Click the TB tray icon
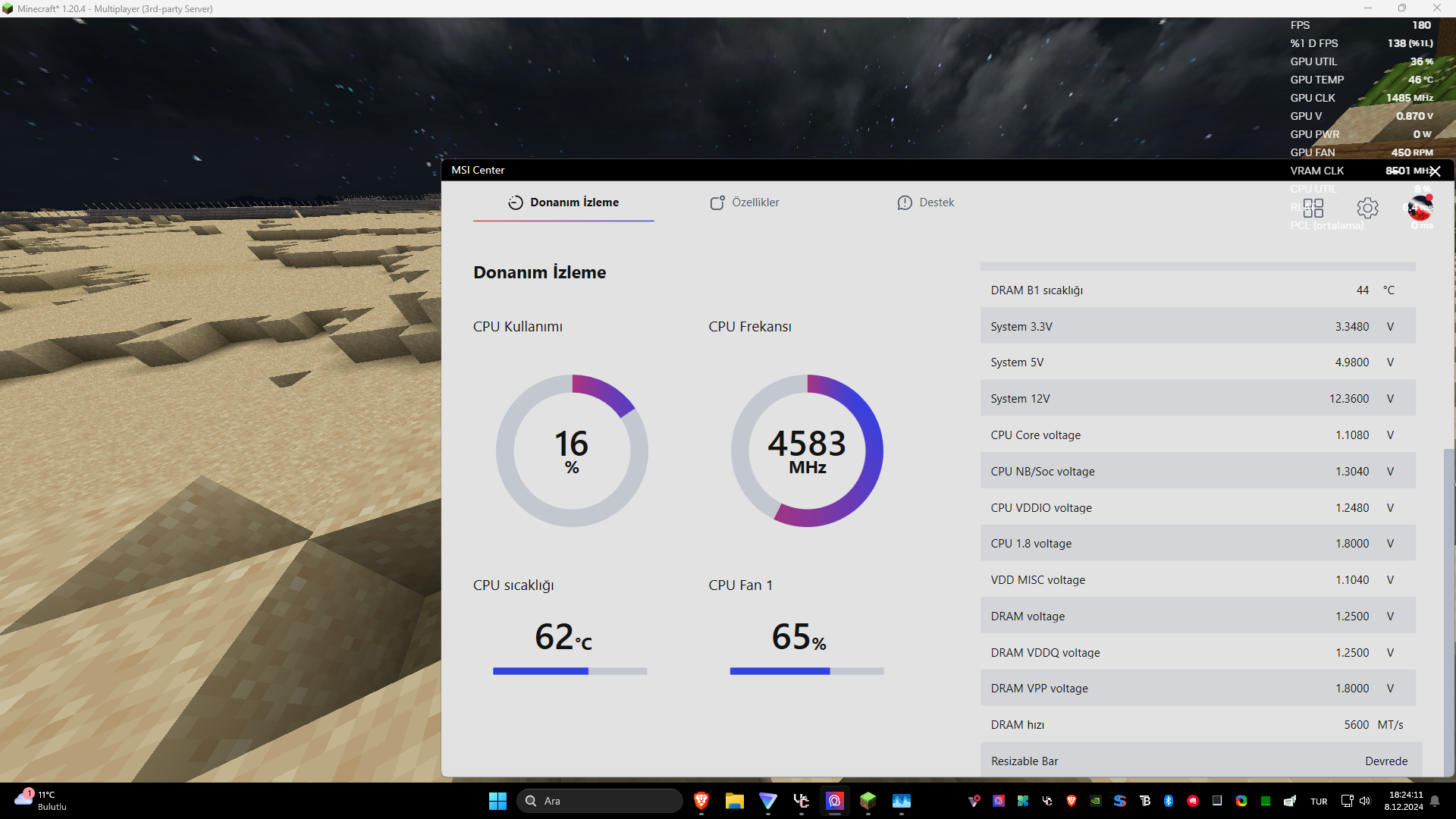The image size is (1456, 819). pos(1144,801)
